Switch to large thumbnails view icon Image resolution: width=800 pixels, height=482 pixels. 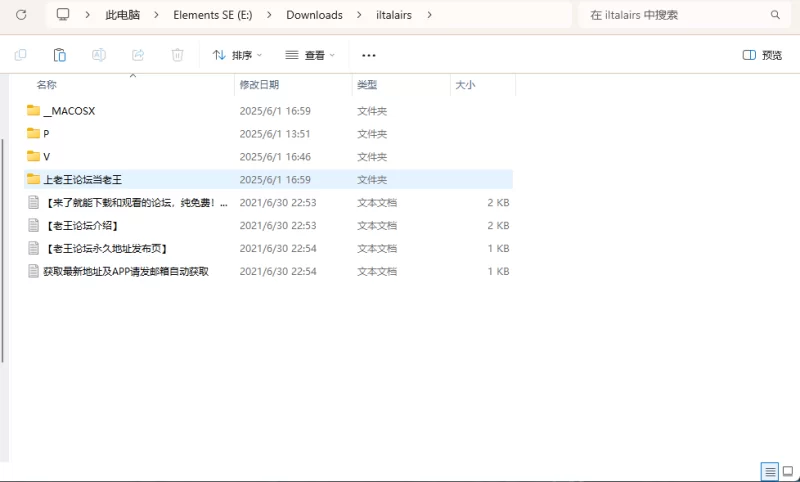[788, 471]
